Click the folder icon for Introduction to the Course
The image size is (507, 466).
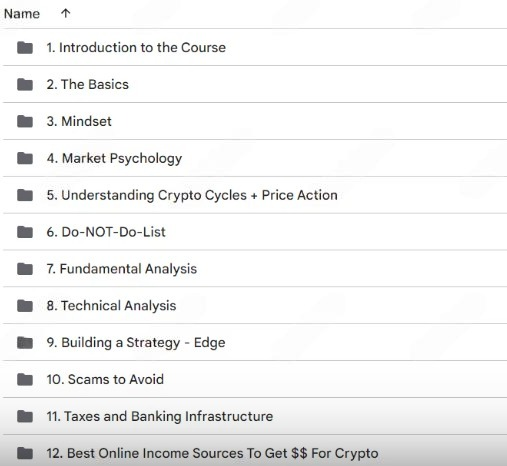pos(25,48)
